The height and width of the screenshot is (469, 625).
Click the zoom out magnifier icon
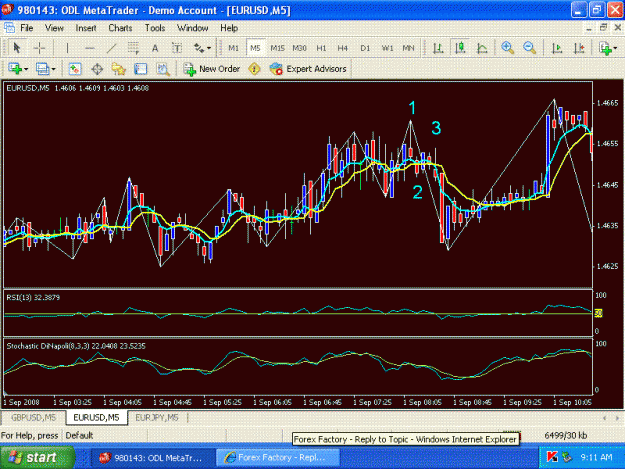pyautogui.click(x=529, y=48)
